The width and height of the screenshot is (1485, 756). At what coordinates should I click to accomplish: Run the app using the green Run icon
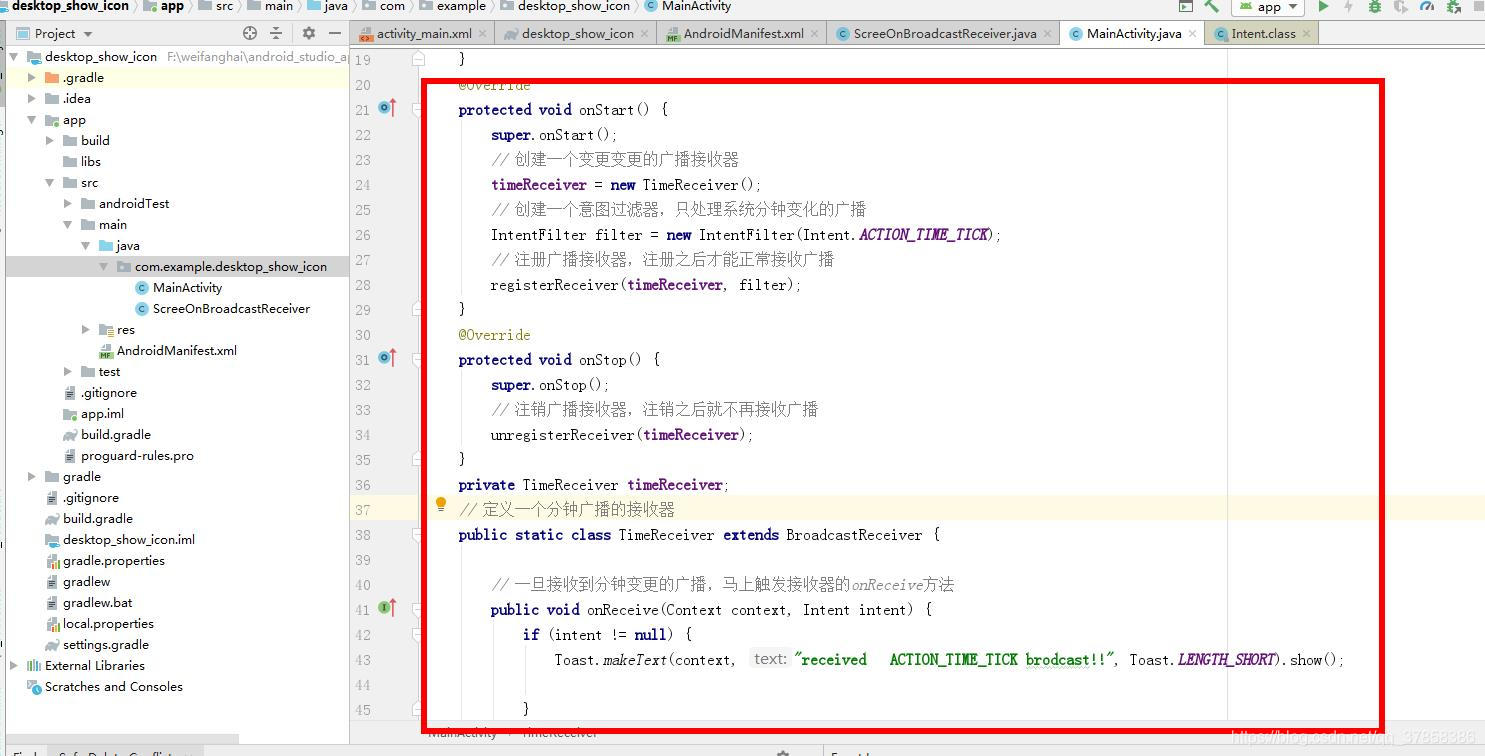(1323, 6)
